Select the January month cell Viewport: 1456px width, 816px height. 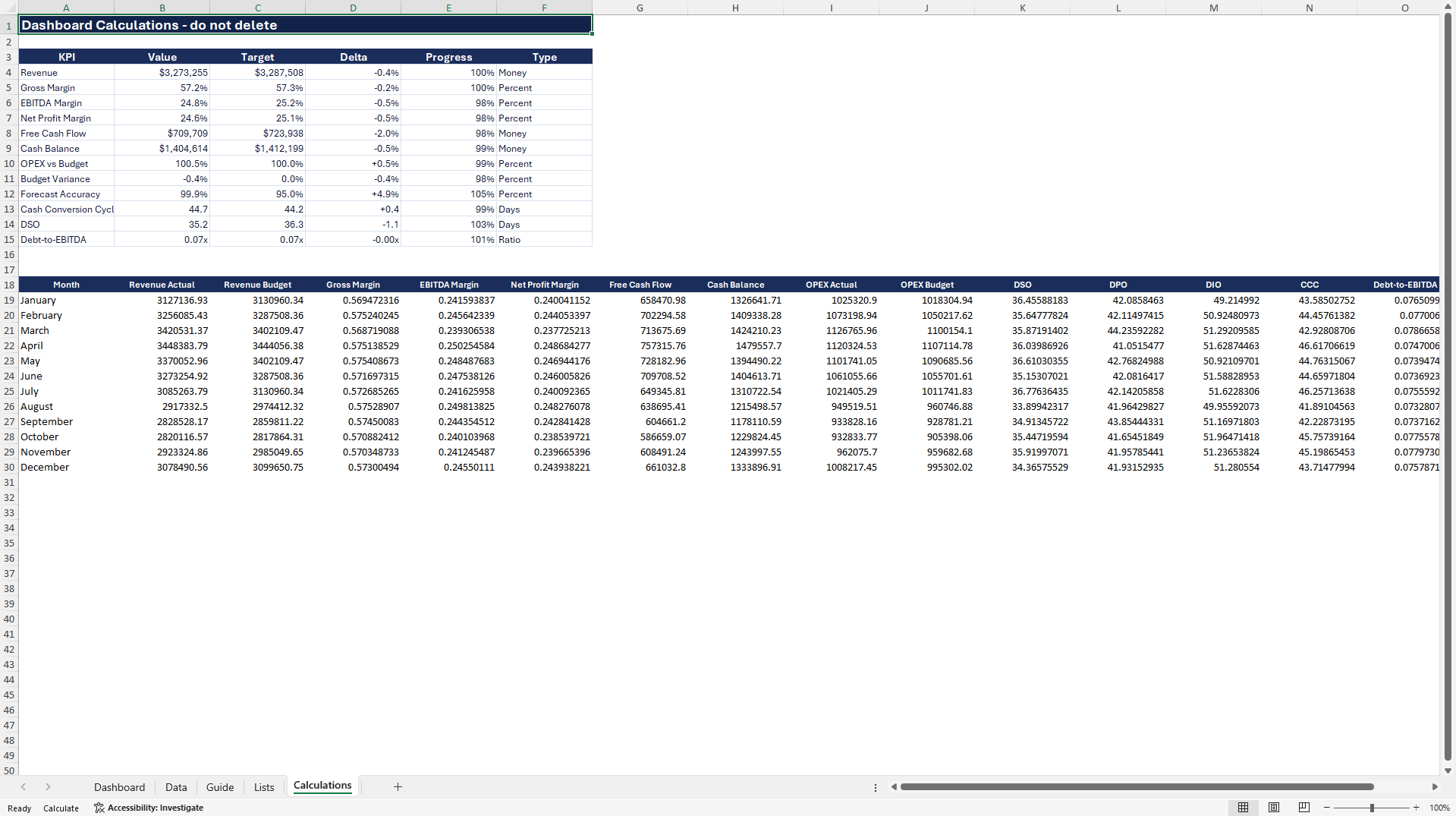tap(66, 300)
